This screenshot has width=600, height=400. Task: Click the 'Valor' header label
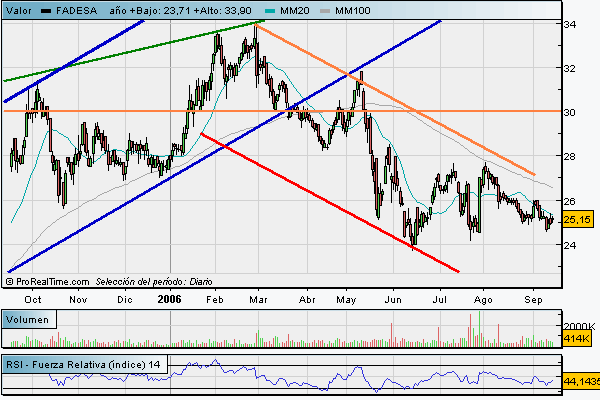19,11
